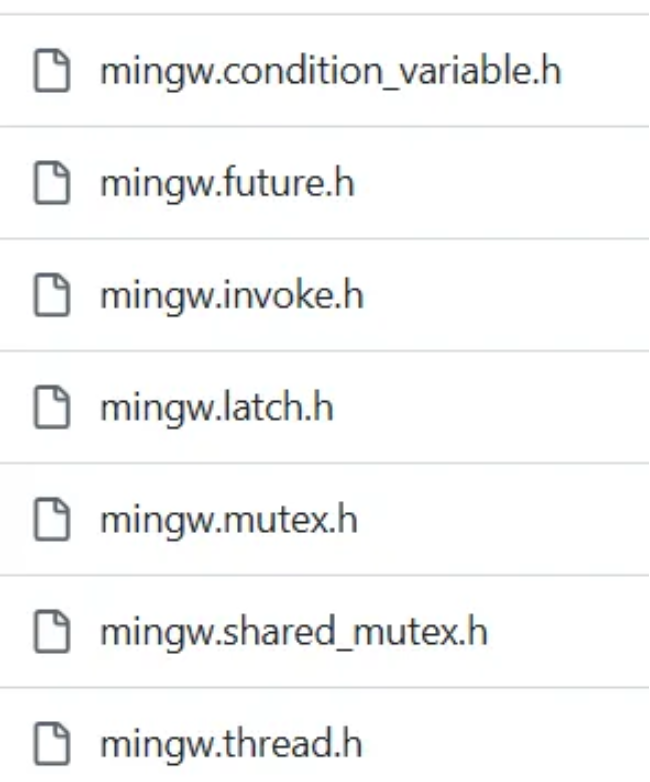Click the file icon for mingw.shared_mutex.h
Viewport: 650px width, 782px height.
52,631
